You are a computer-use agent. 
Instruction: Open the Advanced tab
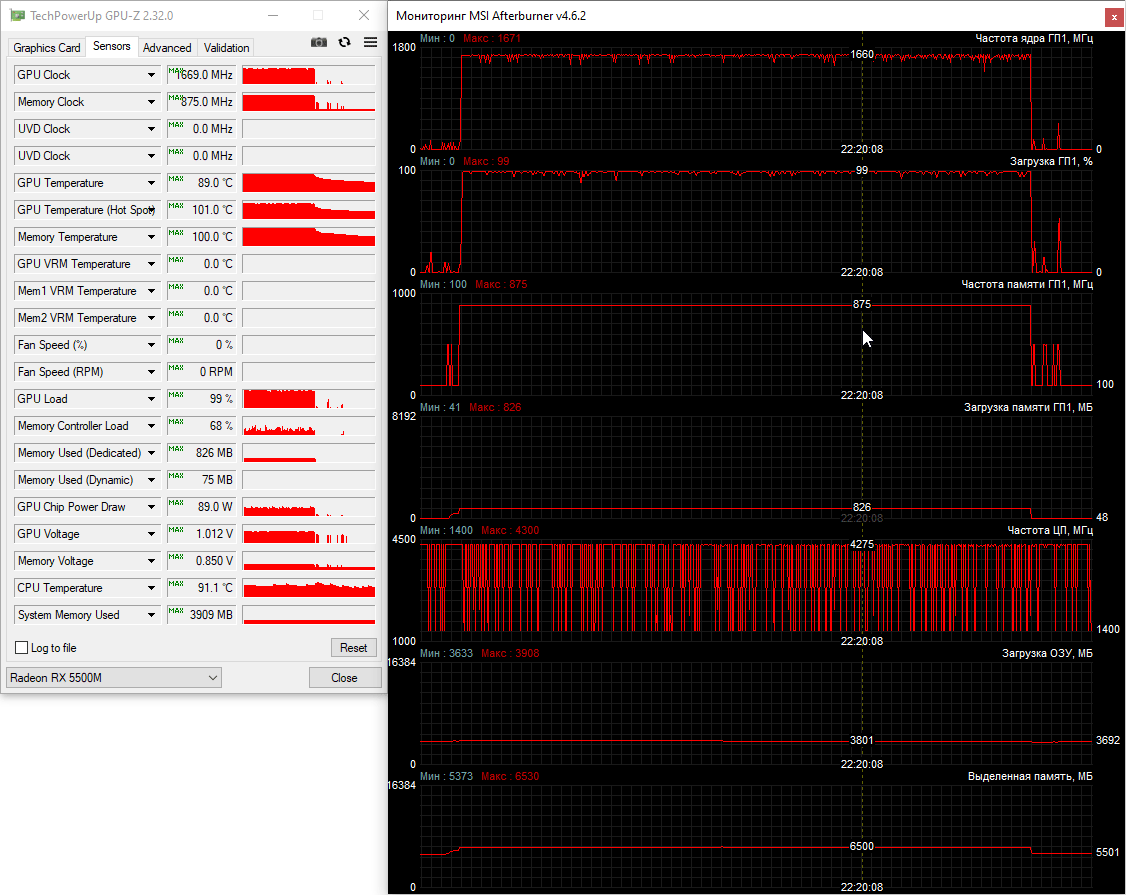click(167, 47)
